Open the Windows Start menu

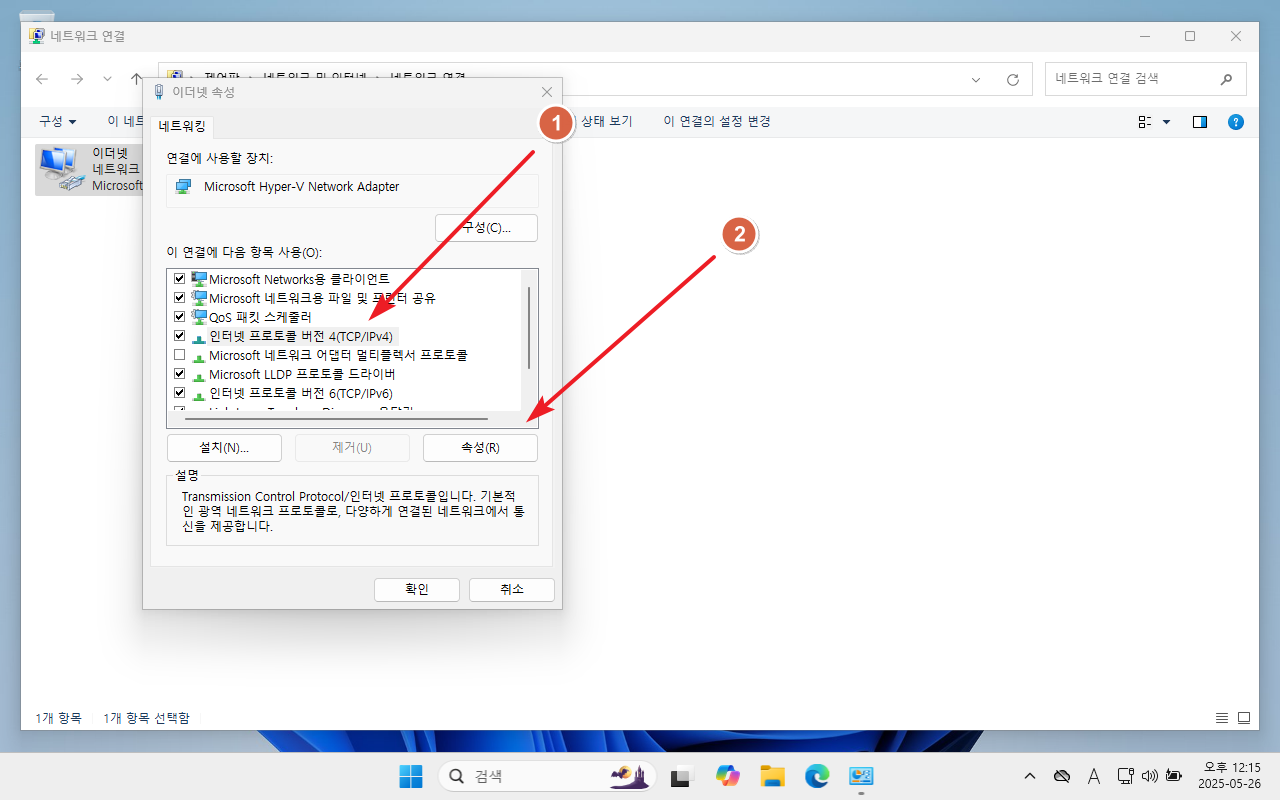pyautogui.click(x=410, y=776)
